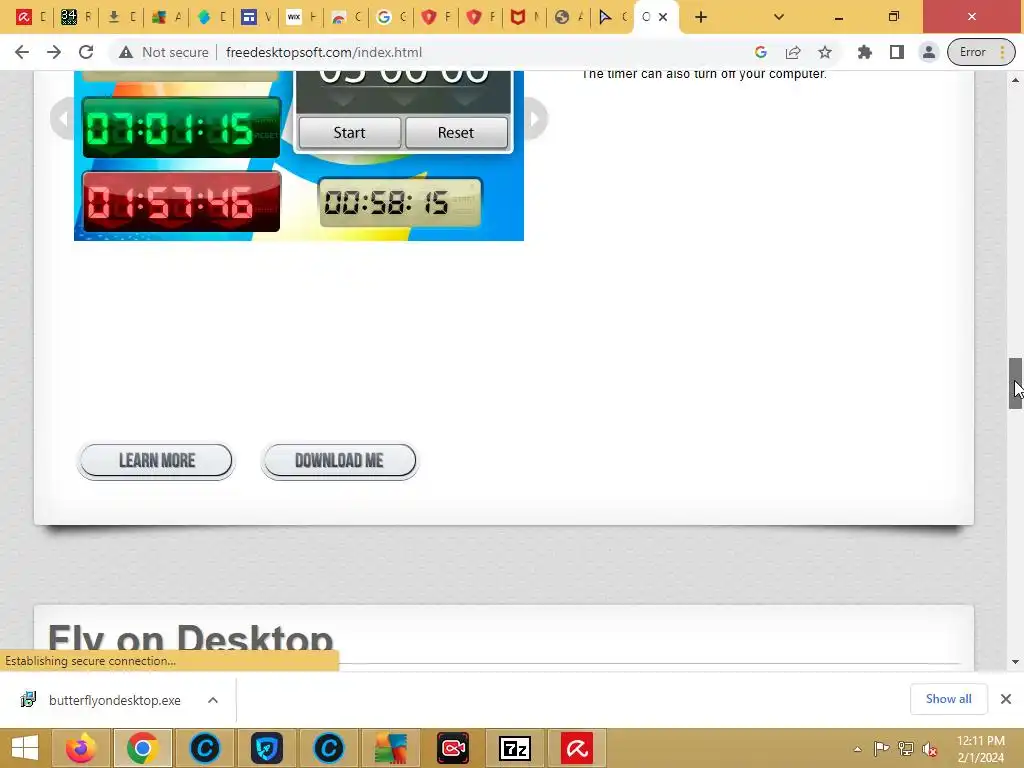Toggle the browser side panel

pos(897,52)
